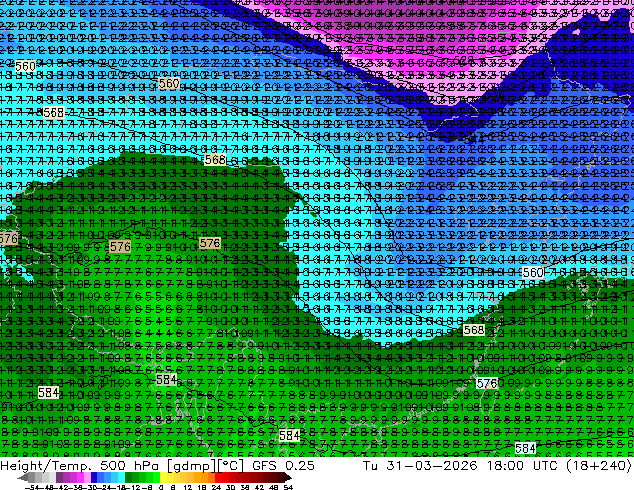Select the dark blue swatch in the legend bar
Viewport: 634px width, 490px height.
pyautogui.click(x=94, y=477)
